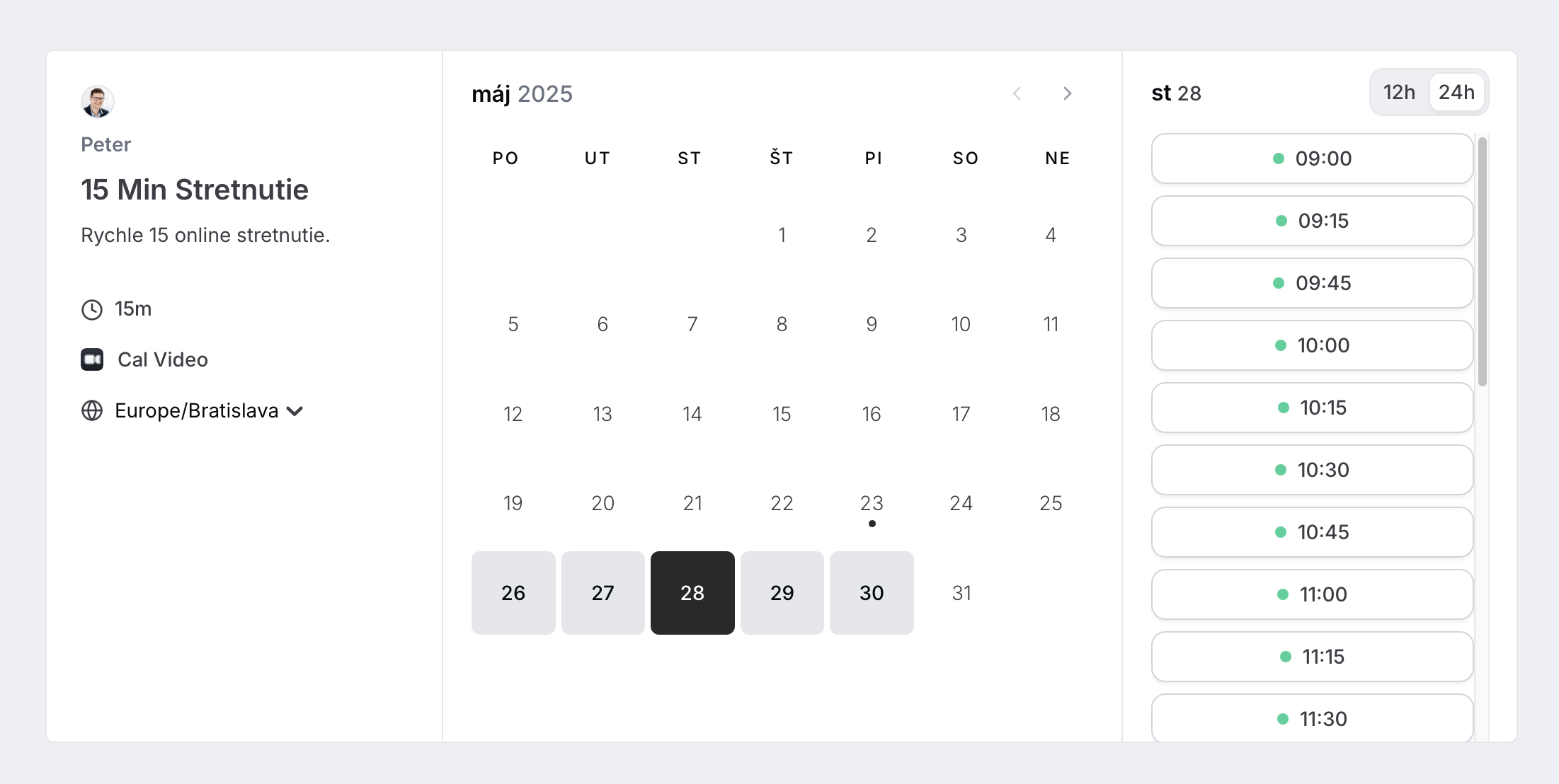Expand timezone list via chevron arrow
The image size is (1559, 784).
click(x=295, y=411)
